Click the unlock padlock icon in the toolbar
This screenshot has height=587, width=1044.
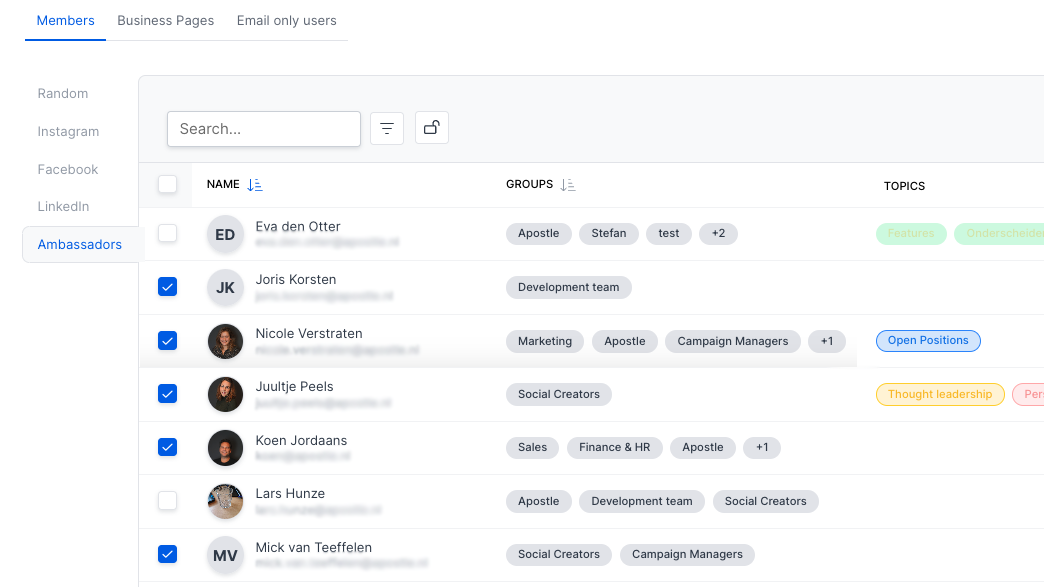point(431,128)
